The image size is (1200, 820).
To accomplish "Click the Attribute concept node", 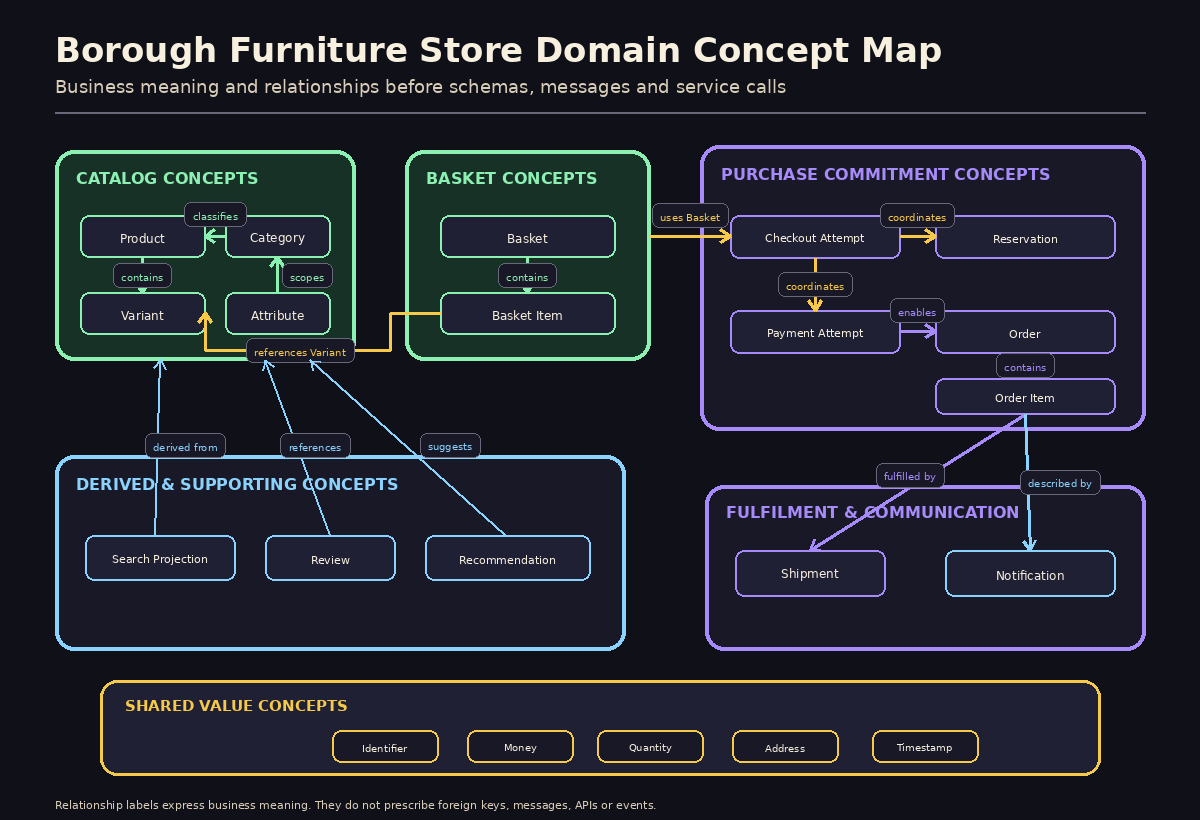I will (278, 315).
